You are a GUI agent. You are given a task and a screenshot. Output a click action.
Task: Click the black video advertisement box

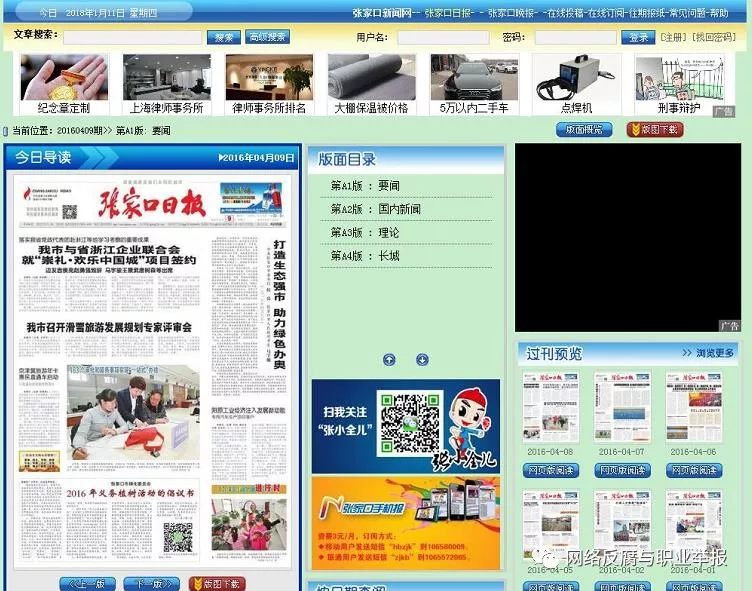coord(628,237)
